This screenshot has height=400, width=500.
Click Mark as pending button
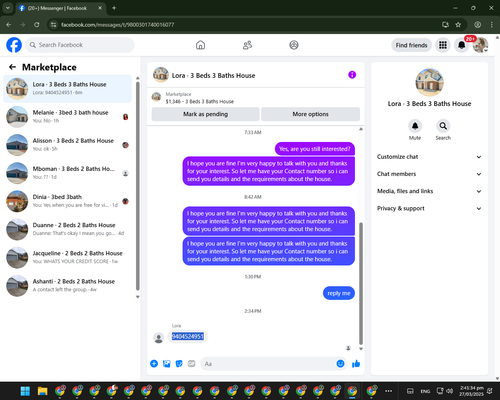coord(205,114)
